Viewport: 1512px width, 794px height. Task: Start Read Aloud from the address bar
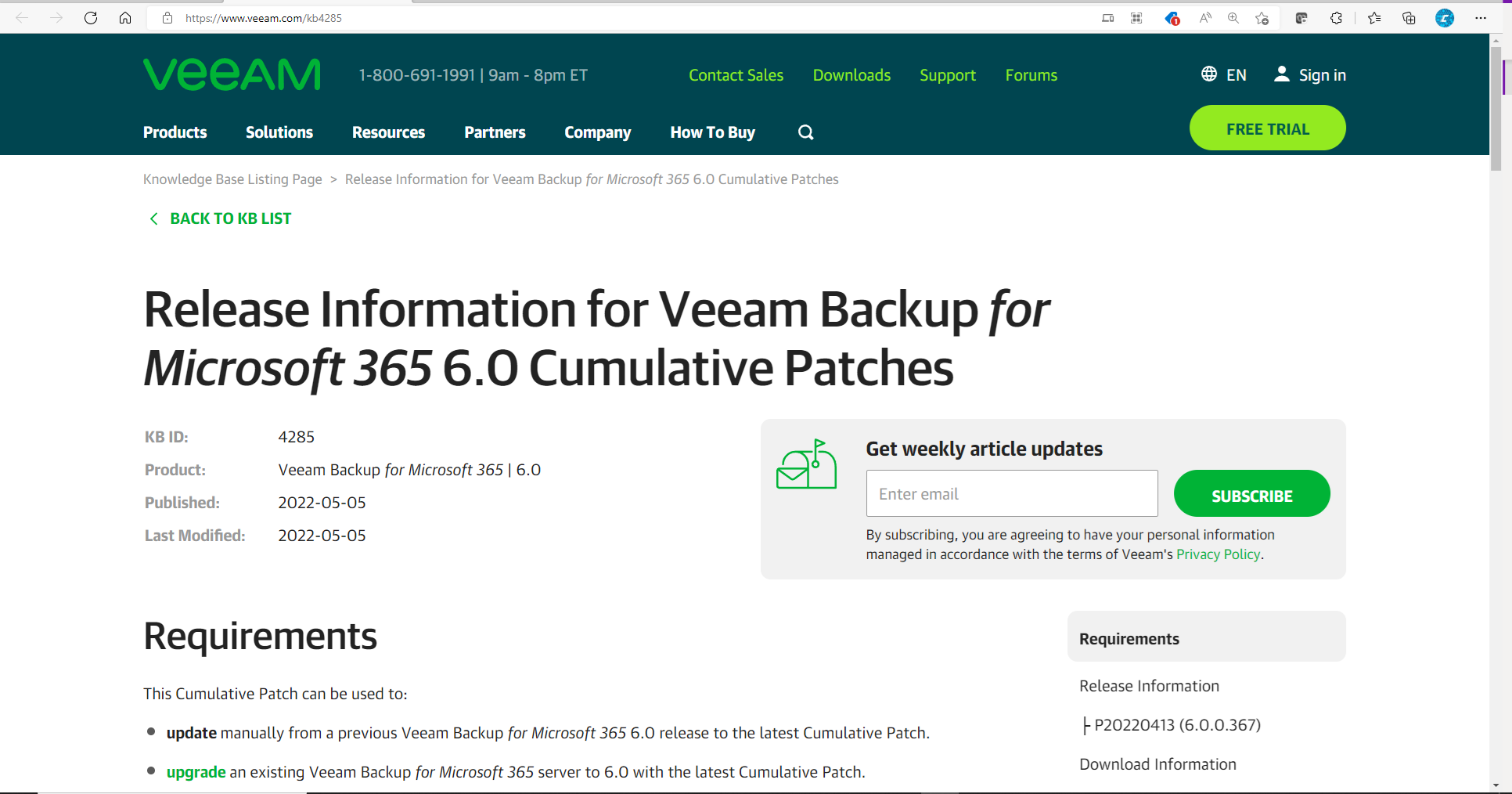[x=1205, y=17]
